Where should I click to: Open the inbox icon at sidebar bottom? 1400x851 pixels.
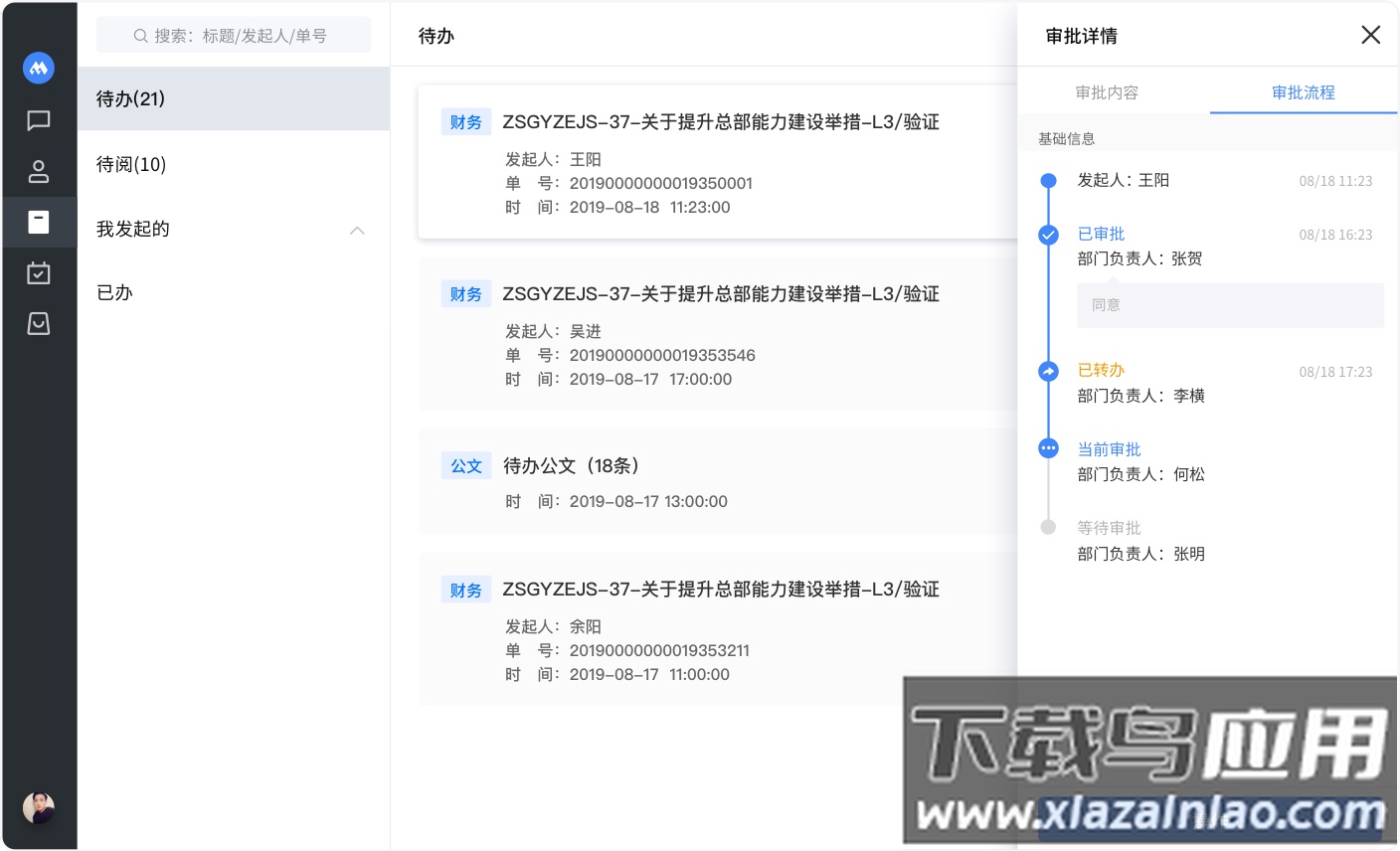tap(39, 323)
